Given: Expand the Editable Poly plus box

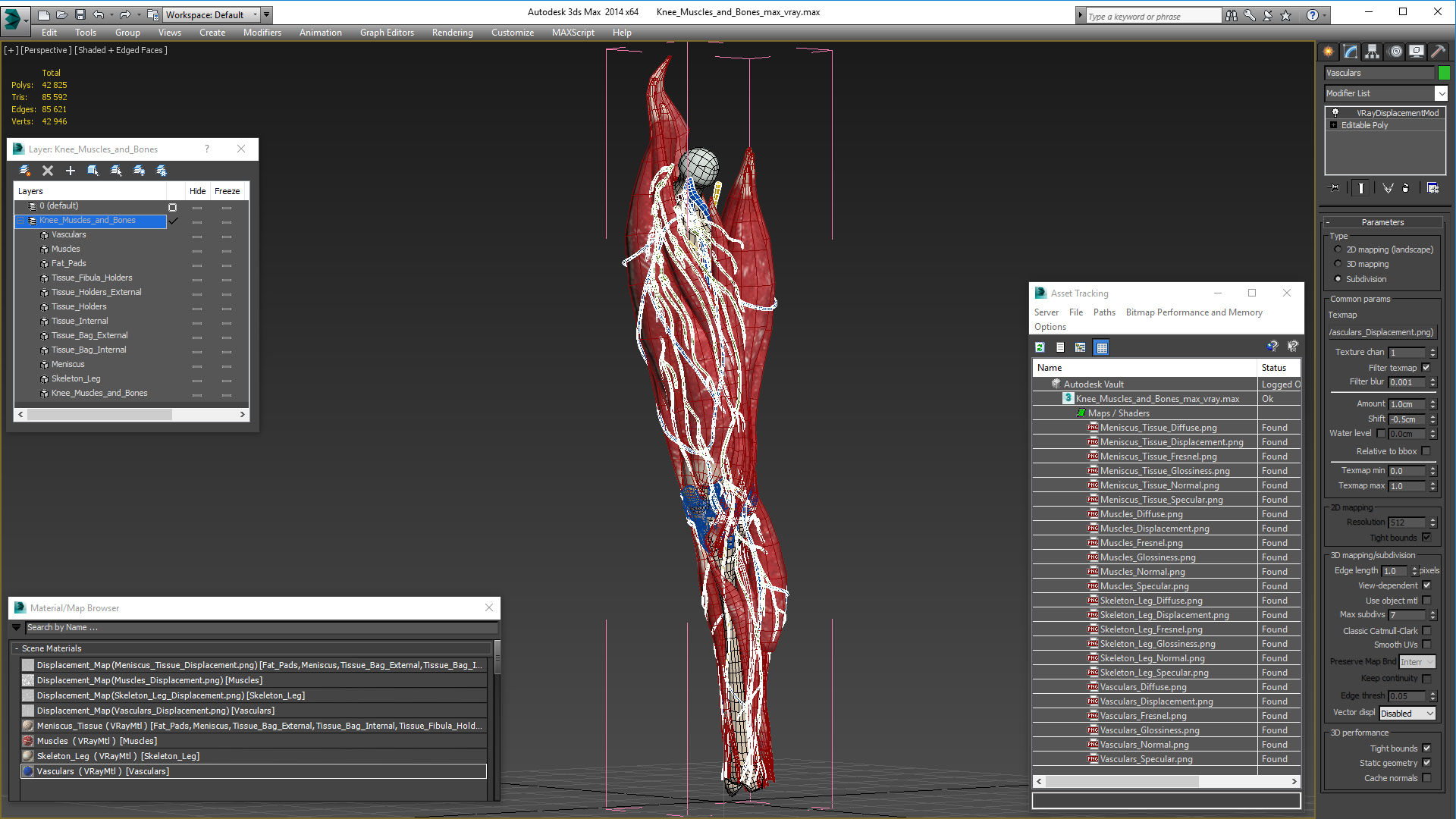Looking at the screenshot, I should (x=1334, y=125).
